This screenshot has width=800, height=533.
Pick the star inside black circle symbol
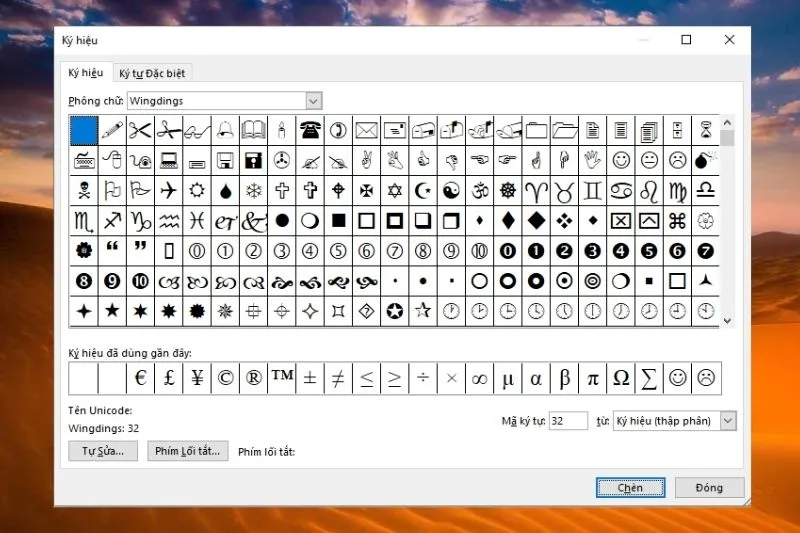[x=394, y=311]
